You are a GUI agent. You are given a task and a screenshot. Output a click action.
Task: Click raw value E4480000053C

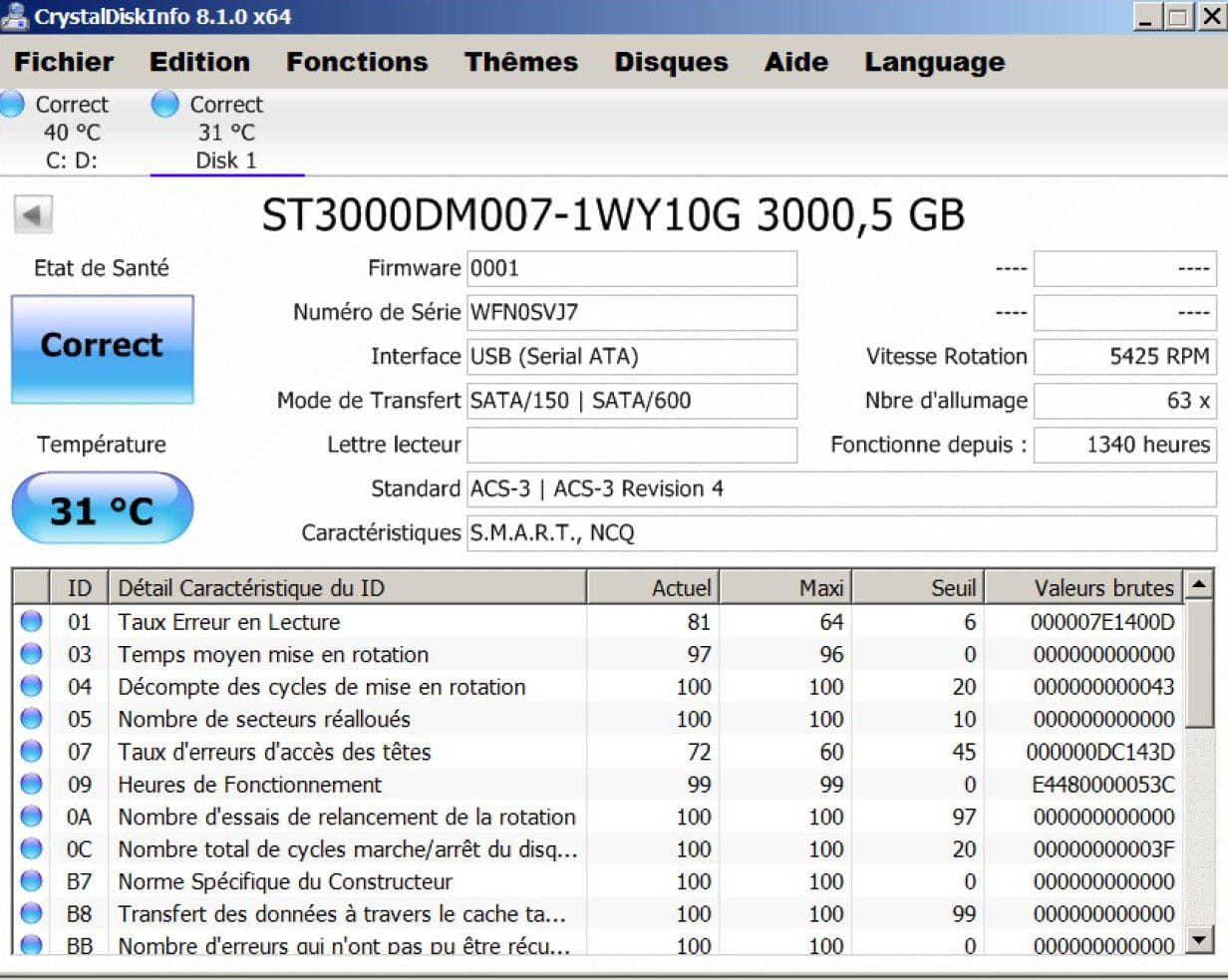pyautogui.click(x=1102, y=784)
